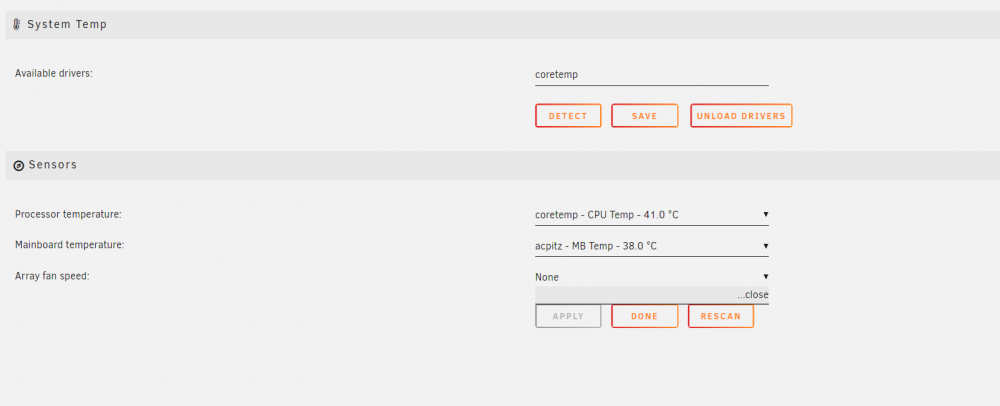This screenshot has width=1000, height=406.
Task: Click the ...close link
Action: [x=753, y=295]
